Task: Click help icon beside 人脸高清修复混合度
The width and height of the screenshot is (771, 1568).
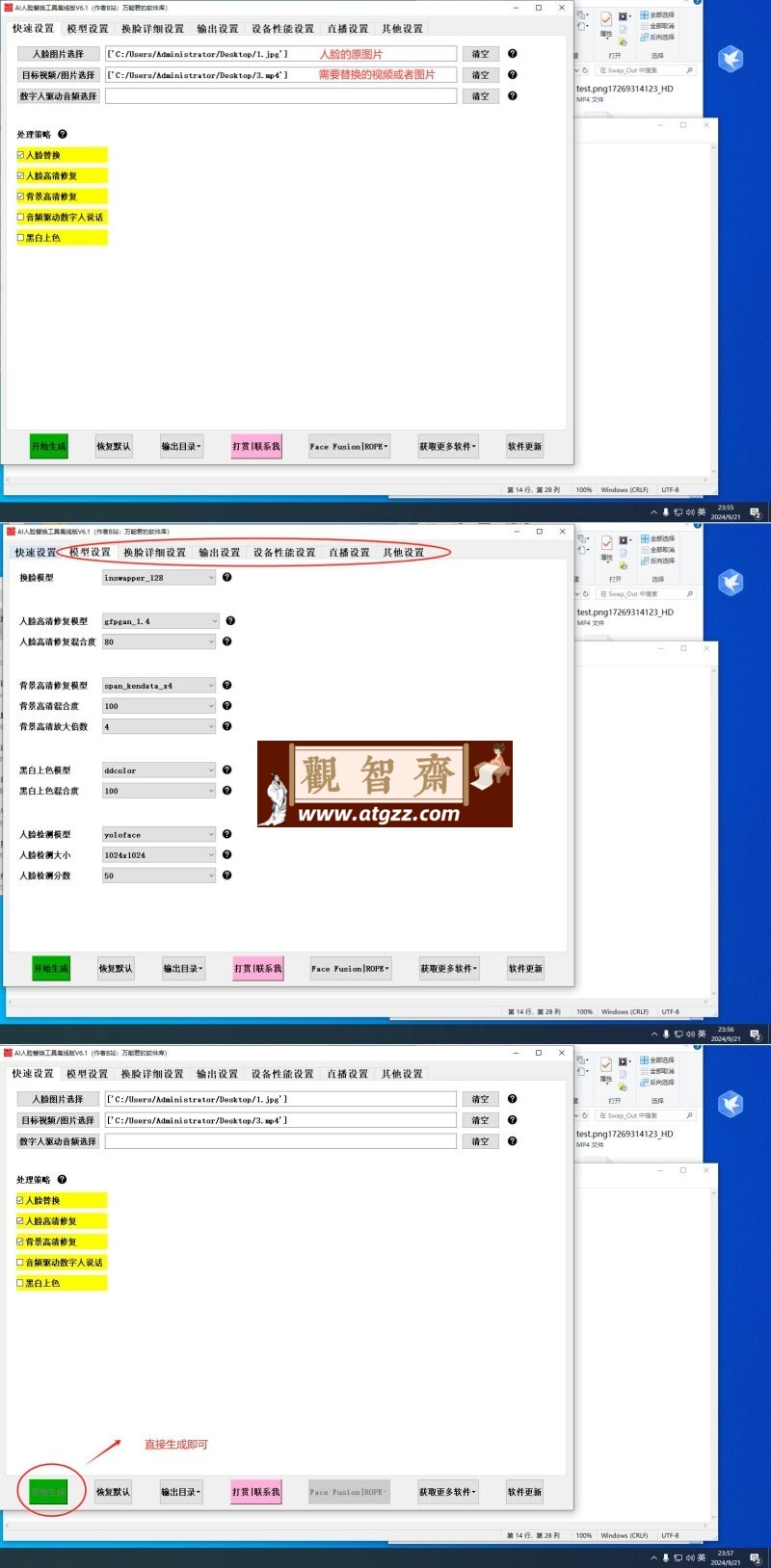Action: [227, 641]
